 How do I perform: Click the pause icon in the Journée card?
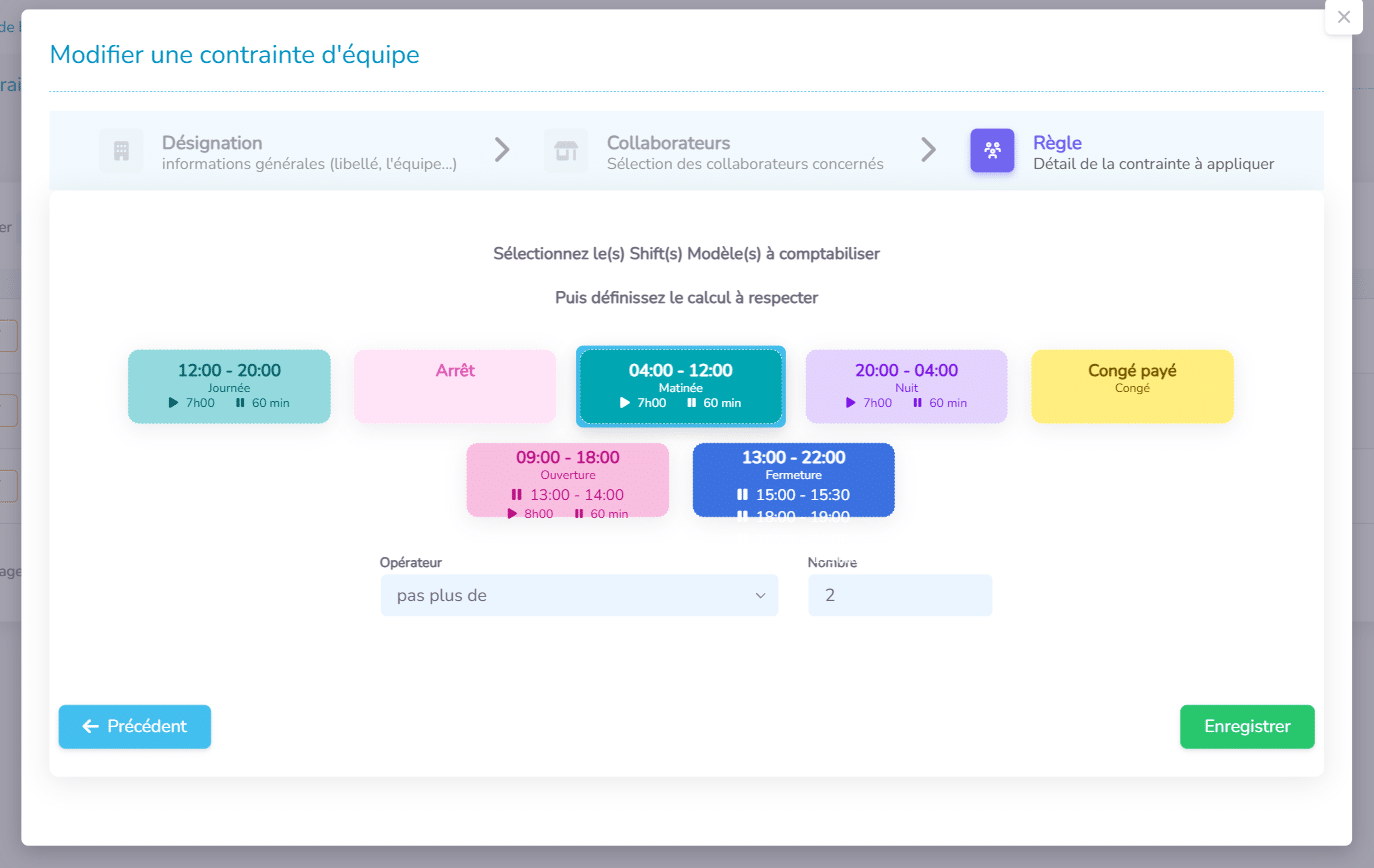(240, 403)
